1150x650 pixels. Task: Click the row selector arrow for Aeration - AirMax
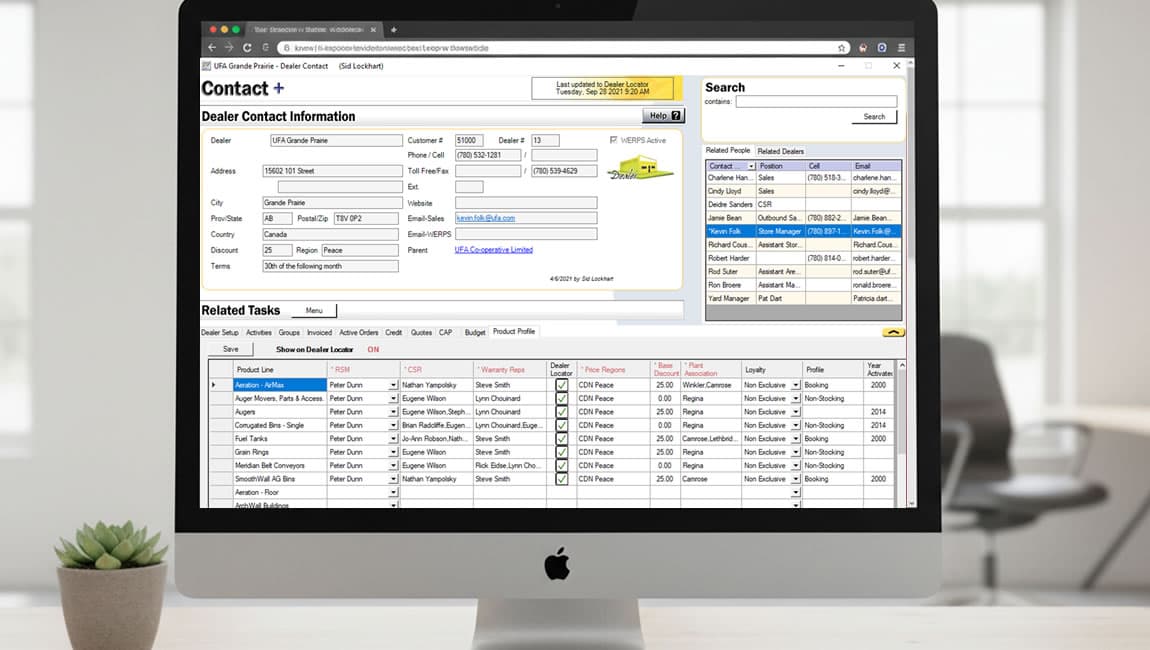213,383
